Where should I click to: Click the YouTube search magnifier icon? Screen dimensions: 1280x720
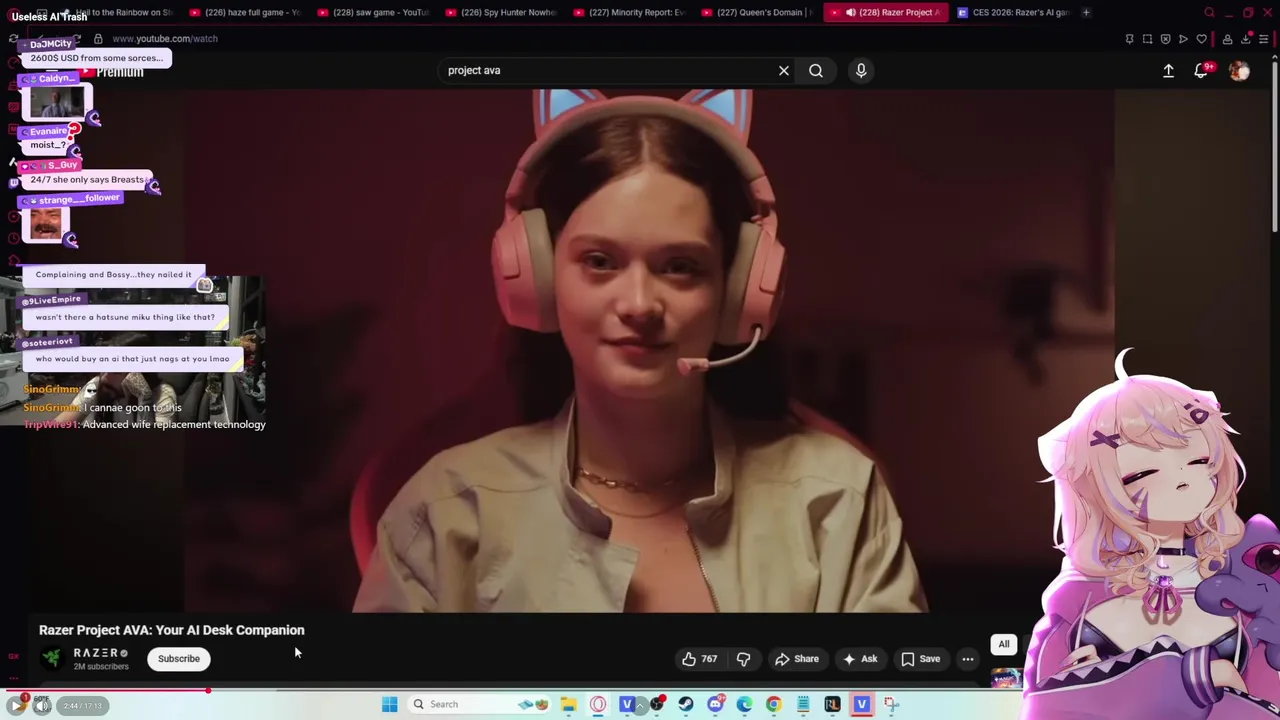(x=816, y=70)
